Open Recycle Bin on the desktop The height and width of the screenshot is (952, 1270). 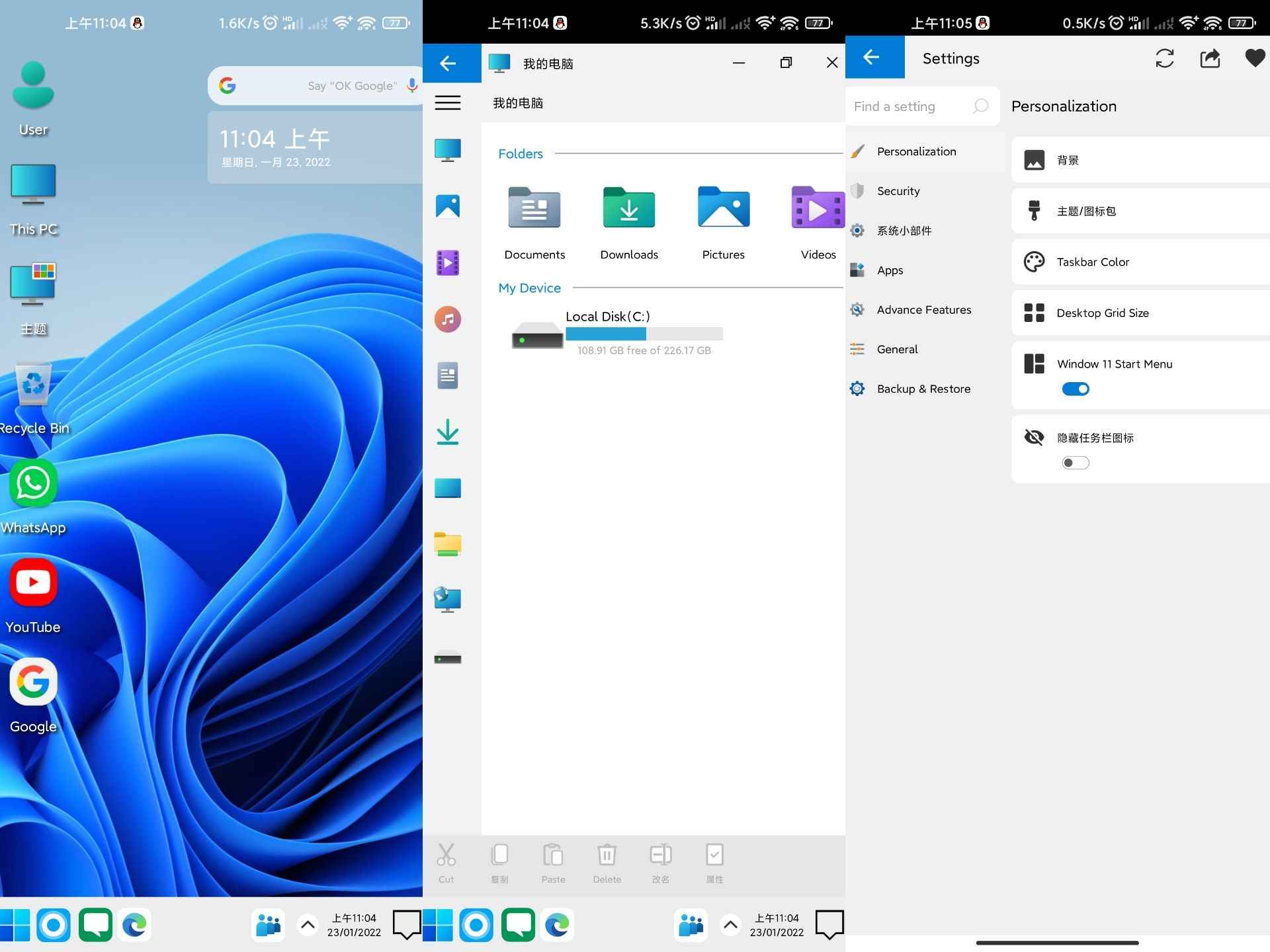(x=33, y=383)
